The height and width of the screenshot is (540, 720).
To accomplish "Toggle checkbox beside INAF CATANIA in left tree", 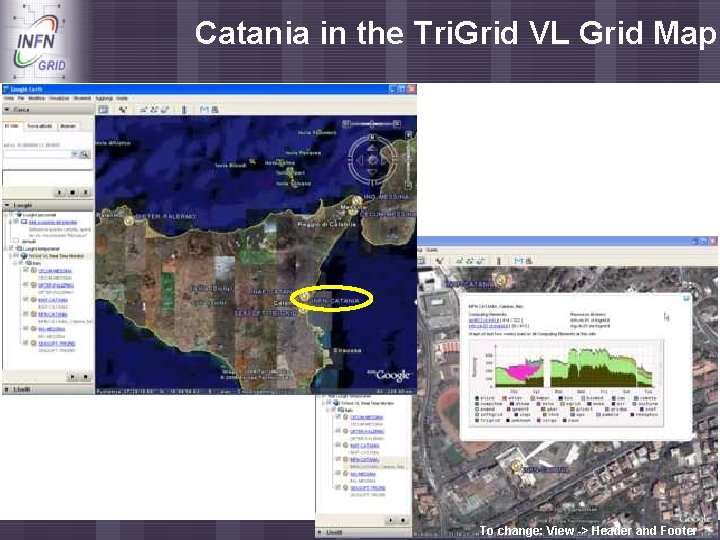I will click(x=26, y=299).
